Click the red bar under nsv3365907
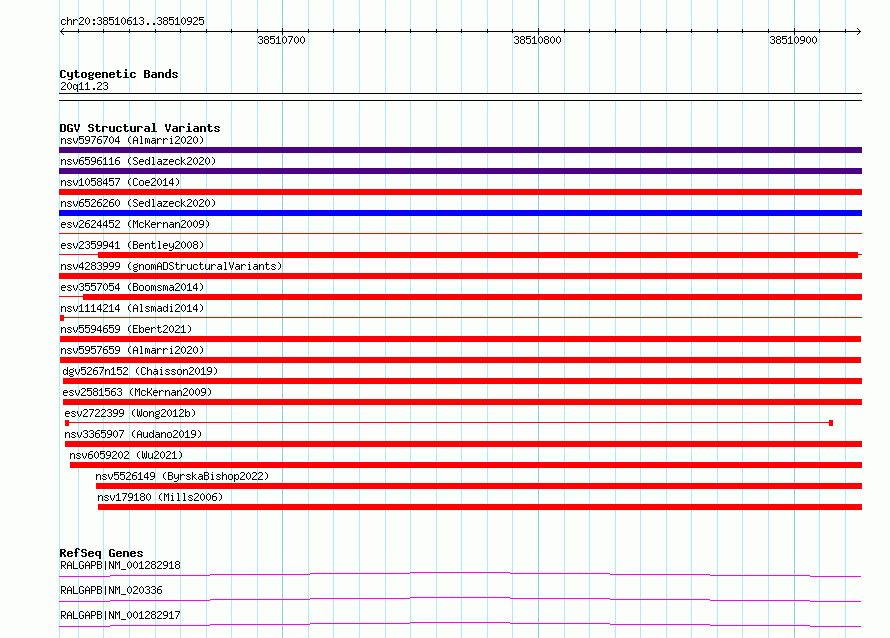 (x=463, y=444)
